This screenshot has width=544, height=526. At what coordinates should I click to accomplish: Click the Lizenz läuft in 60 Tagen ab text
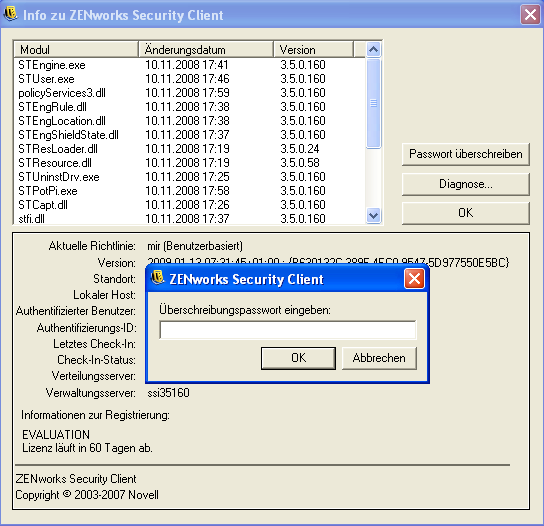[x=87, y=448]
